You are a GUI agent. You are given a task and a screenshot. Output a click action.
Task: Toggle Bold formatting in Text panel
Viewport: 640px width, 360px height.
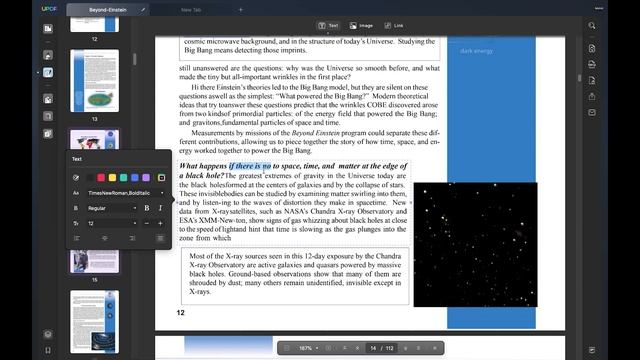click(x=147, y=208)
